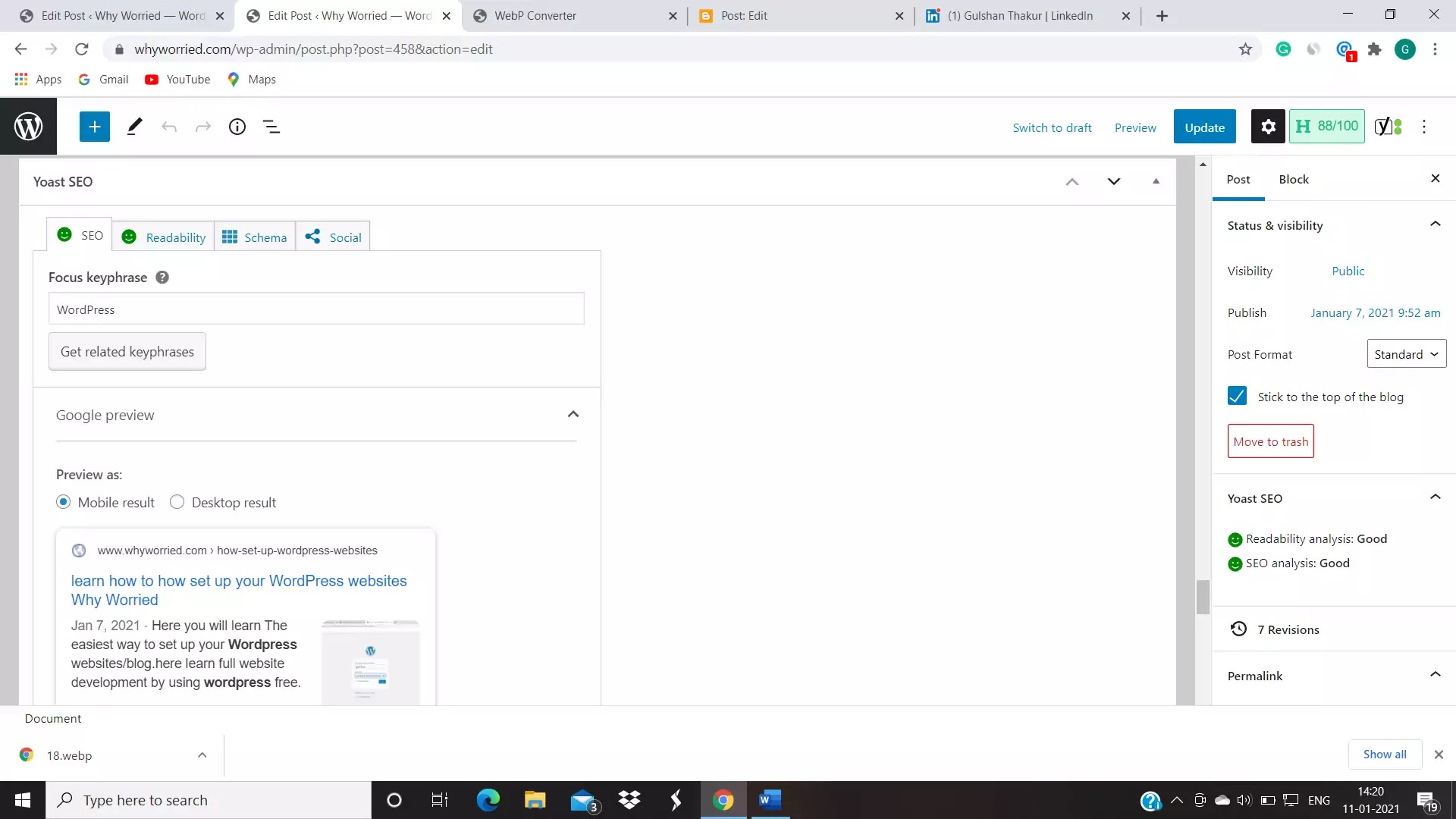
Task: Click the WordPress logo icon
Action: (28, 127)
